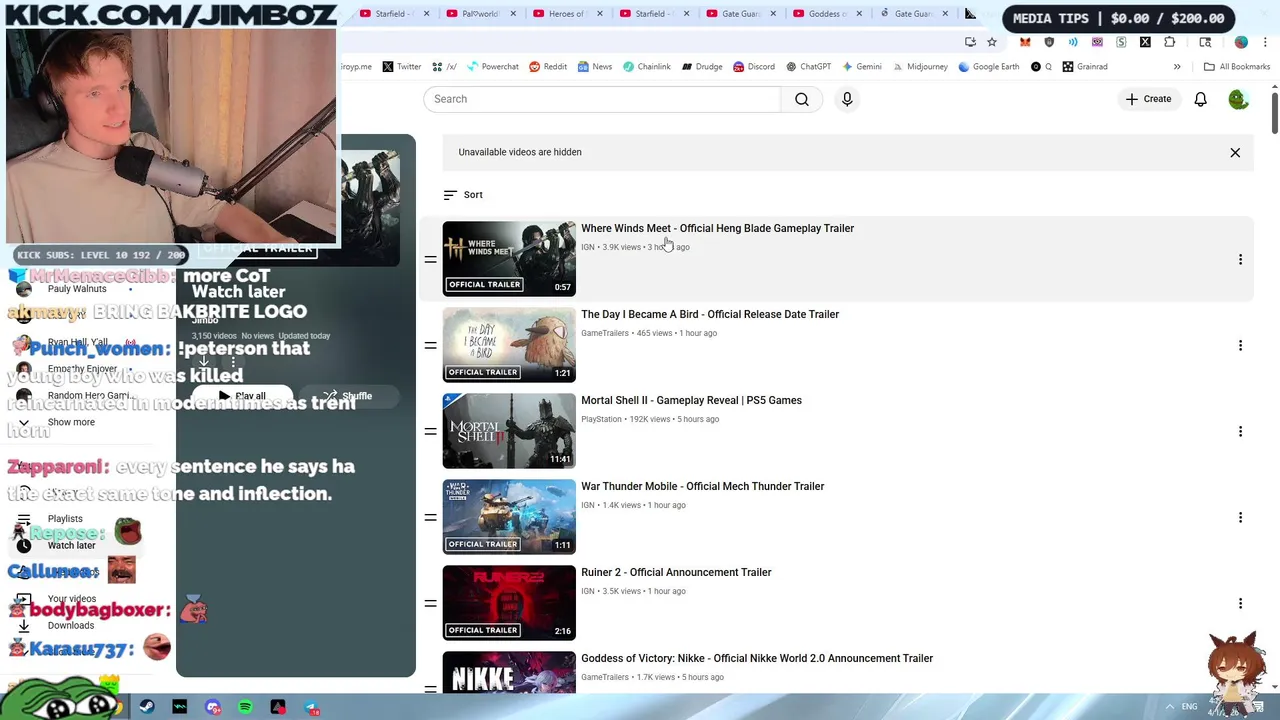Image resolution: width=1280 pixels, height=720 pixels.
Task: Open War Thunder Mobile video thumbnail
Action: point(509,517)
